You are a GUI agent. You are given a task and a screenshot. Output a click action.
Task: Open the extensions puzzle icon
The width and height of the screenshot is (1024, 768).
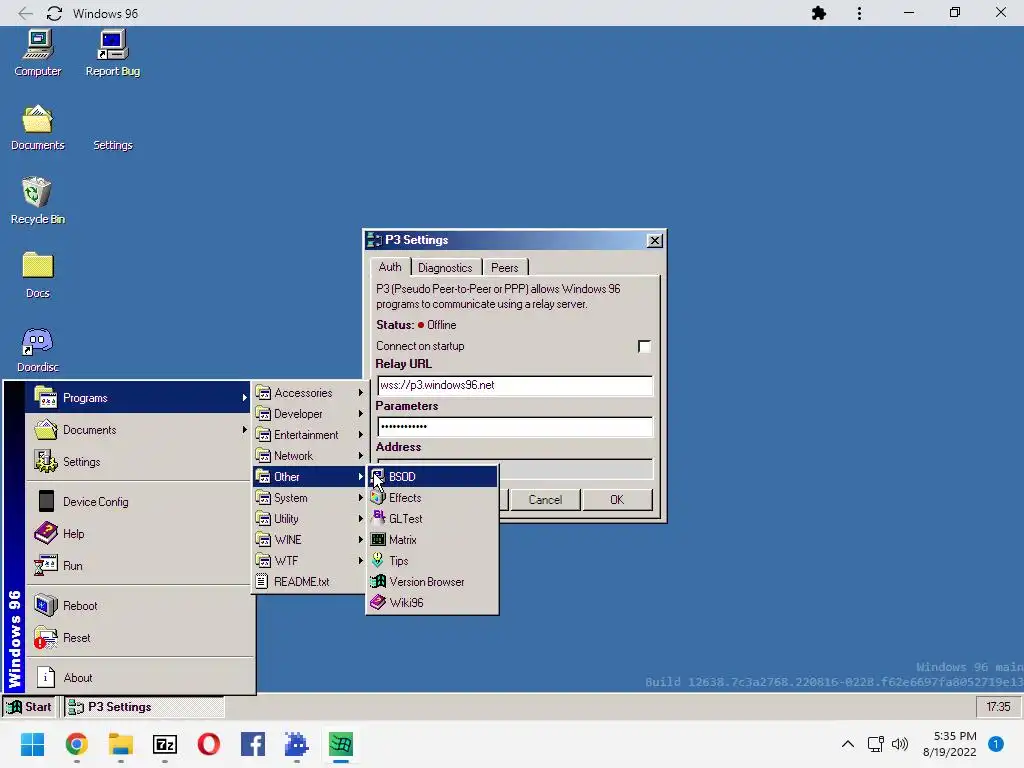tap(818, 13)
